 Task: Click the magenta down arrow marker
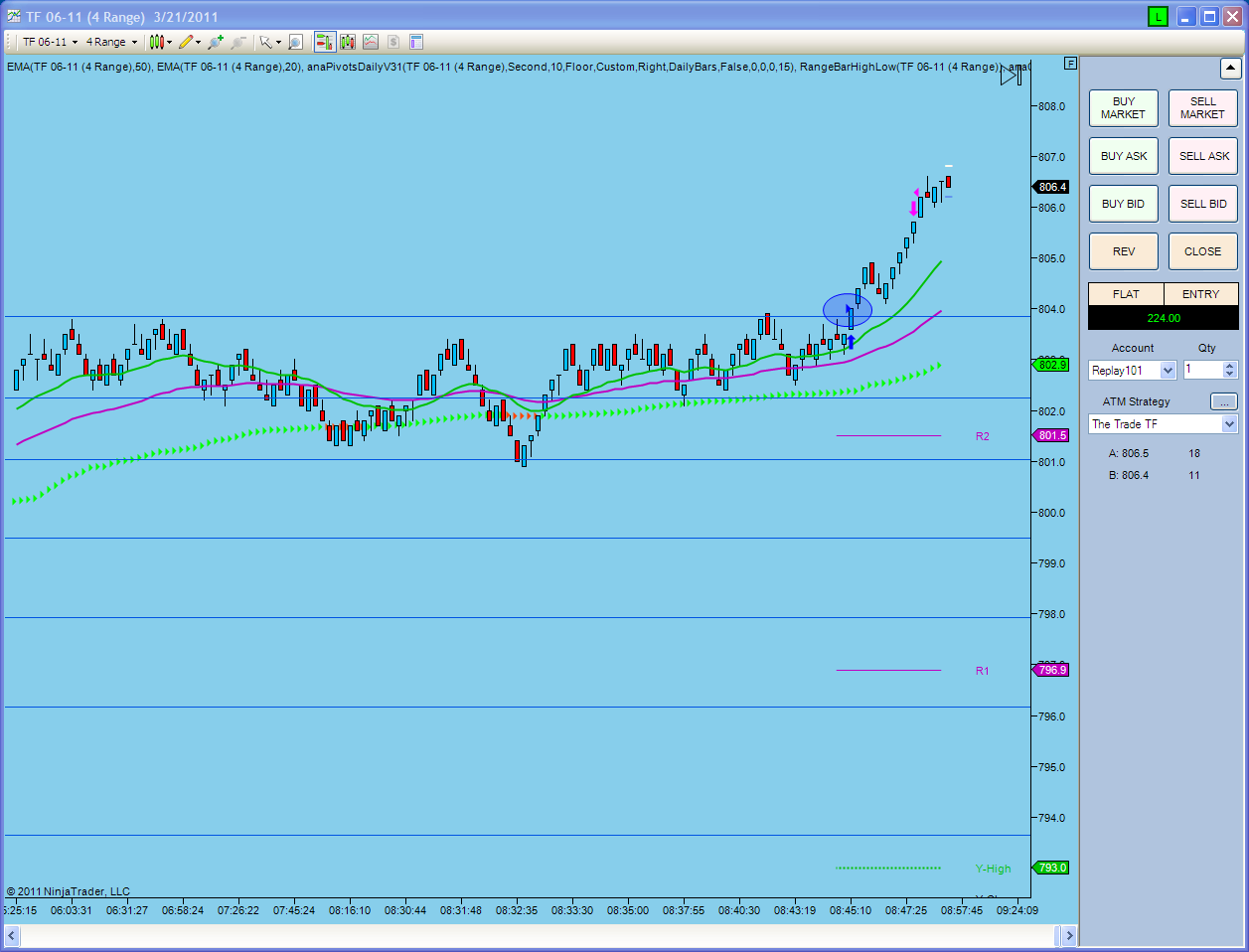point(913,209)
